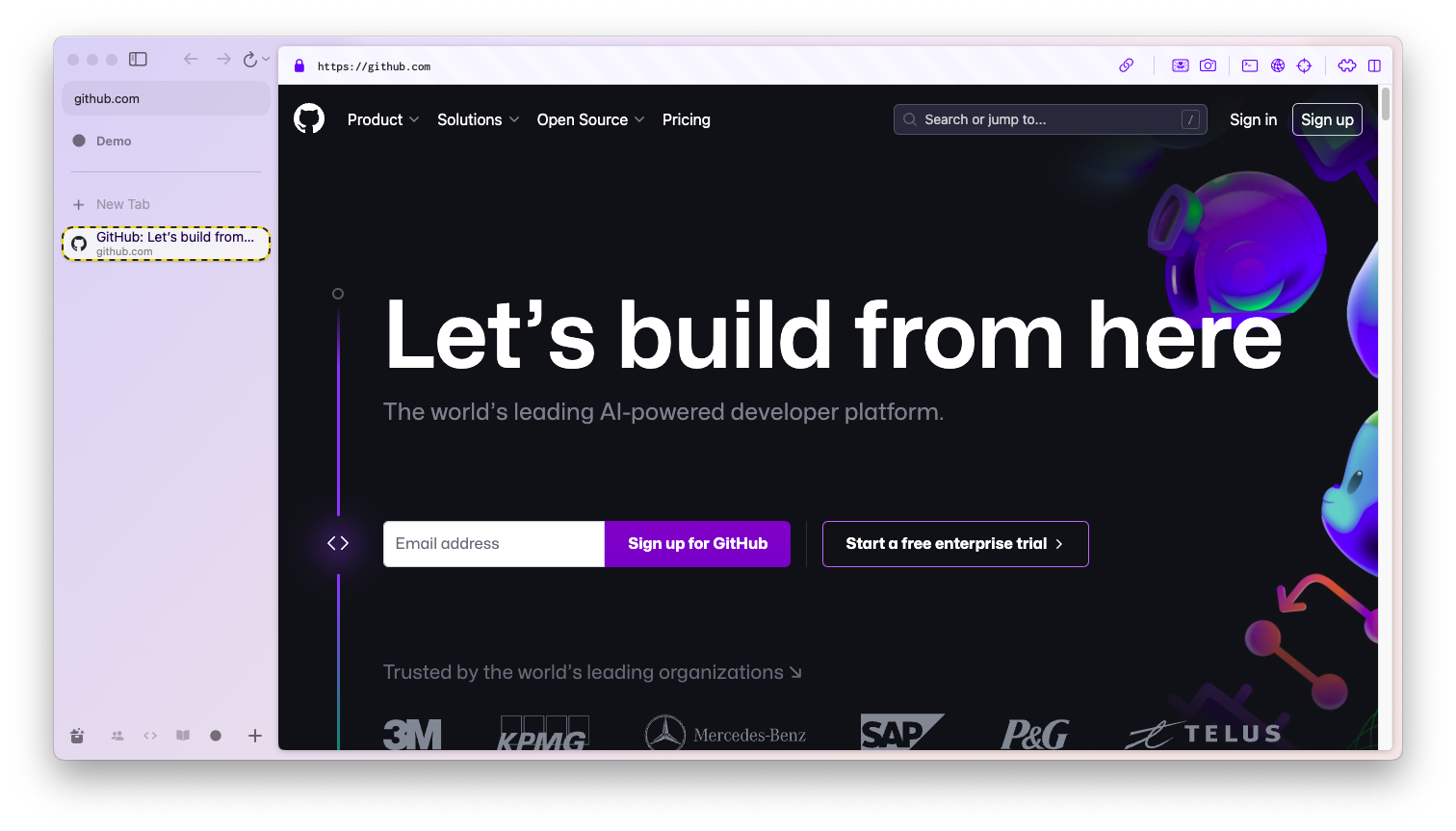Expand the Solutions navigation dropdown
This screenshot has height=831, width=1456.
[x=478, y=119]
